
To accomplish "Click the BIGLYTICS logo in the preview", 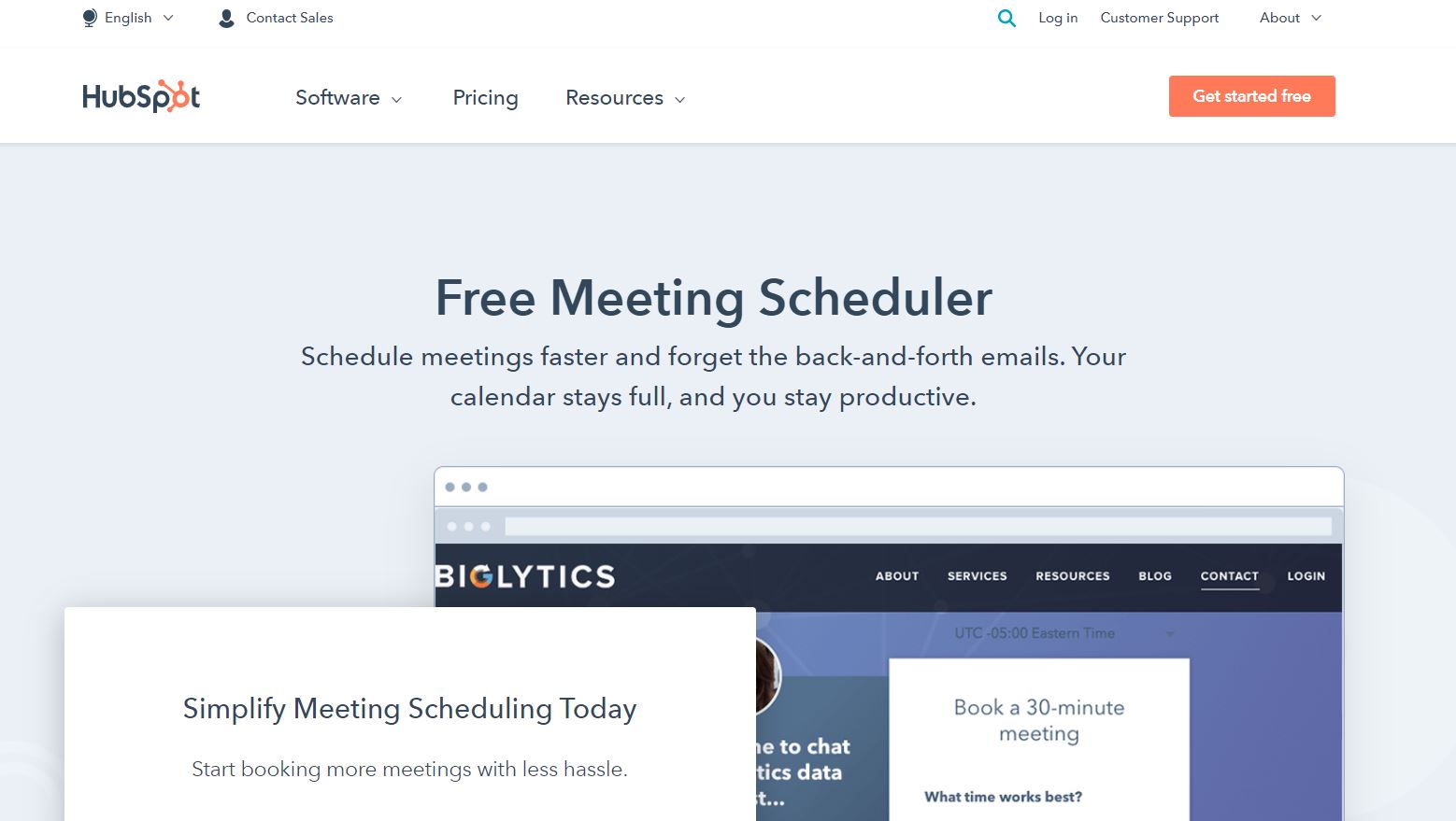I will pos(525,576).
